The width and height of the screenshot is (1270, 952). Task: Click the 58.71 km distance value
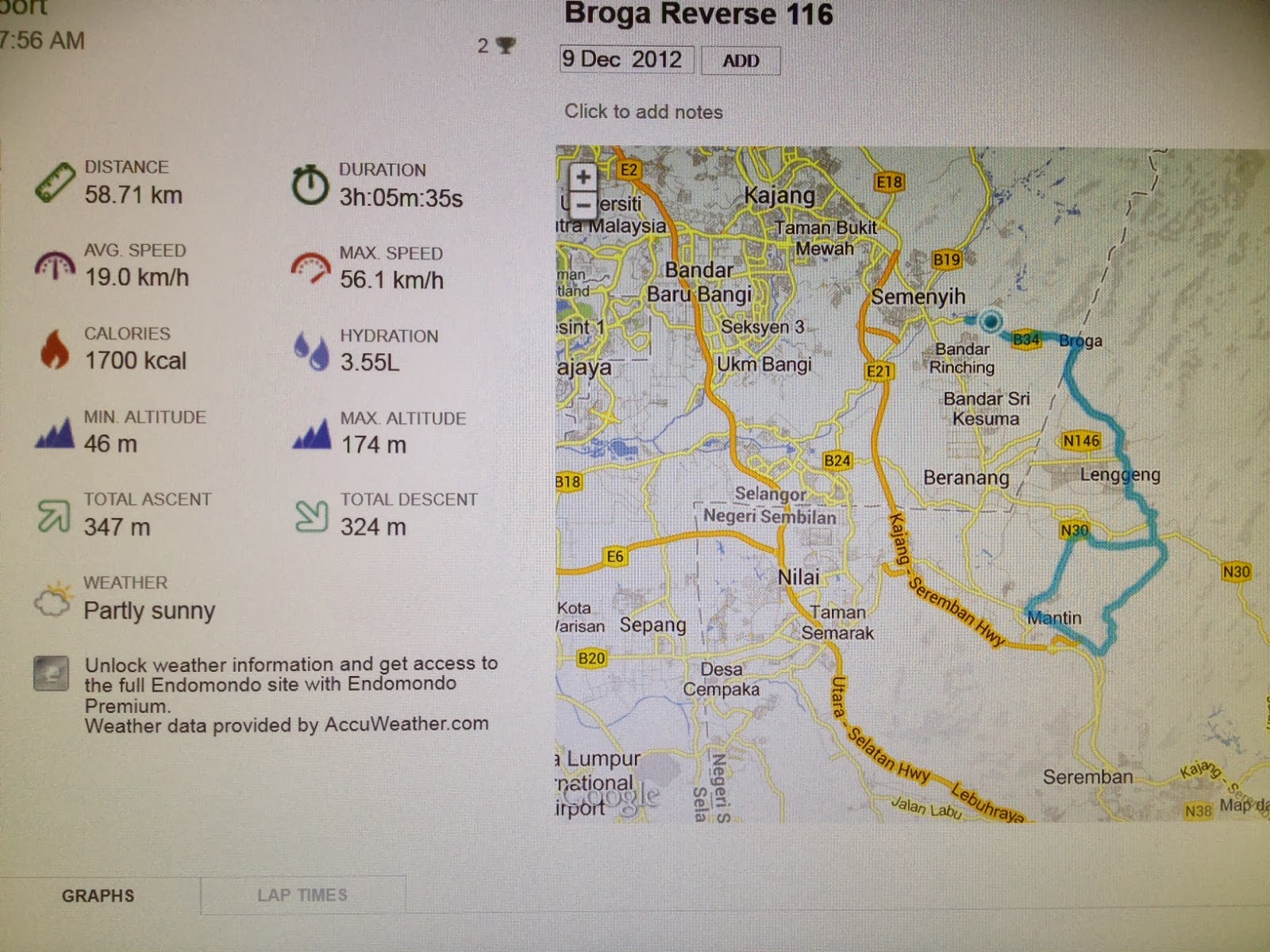coord(133,195)
